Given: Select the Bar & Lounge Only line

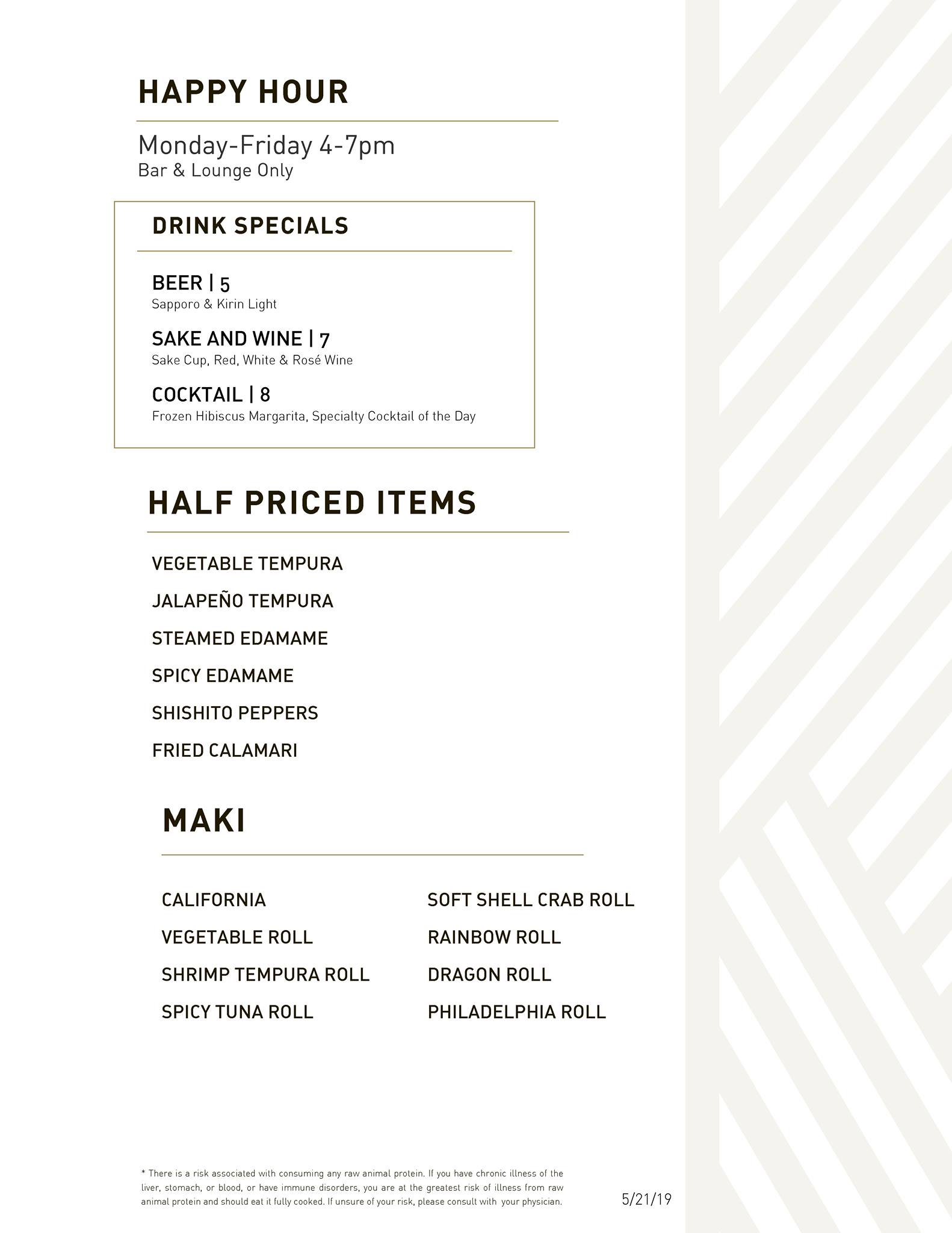Looking at the screenshot, I should click(x=215, y=170).
